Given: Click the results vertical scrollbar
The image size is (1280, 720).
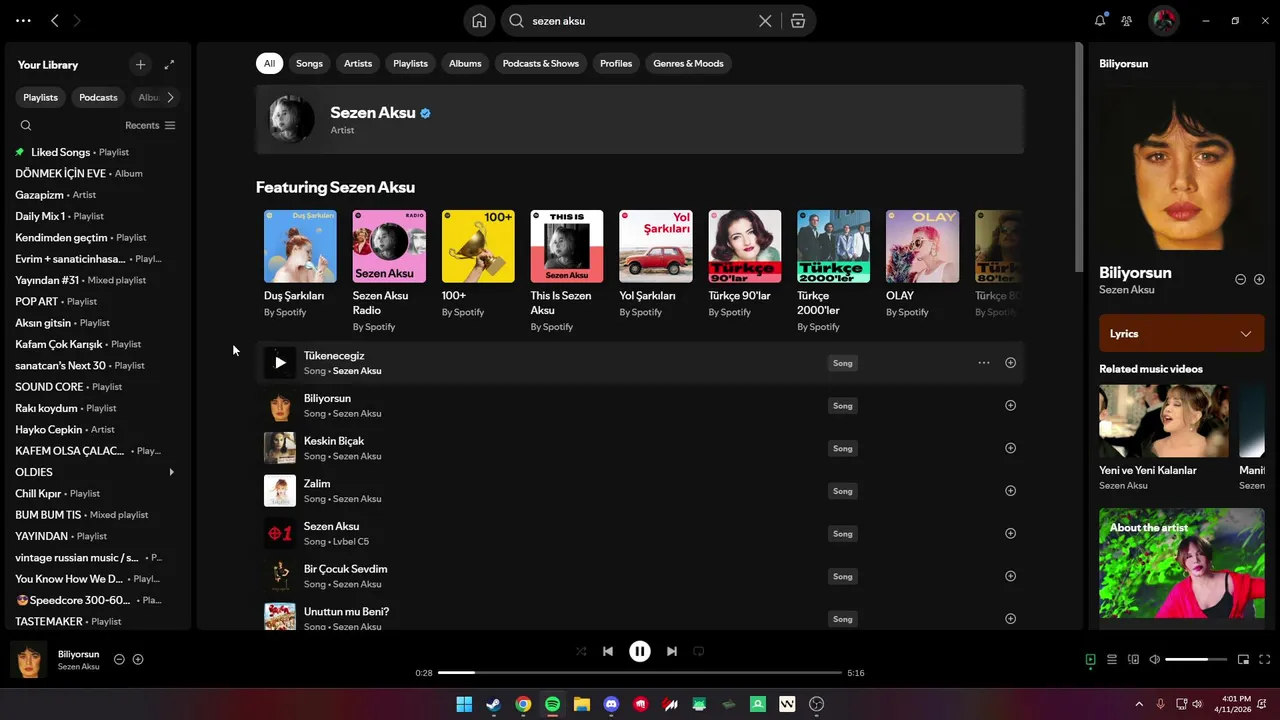Looking at the screenshot, I should pyautogui.click(x=1079, y=157).
